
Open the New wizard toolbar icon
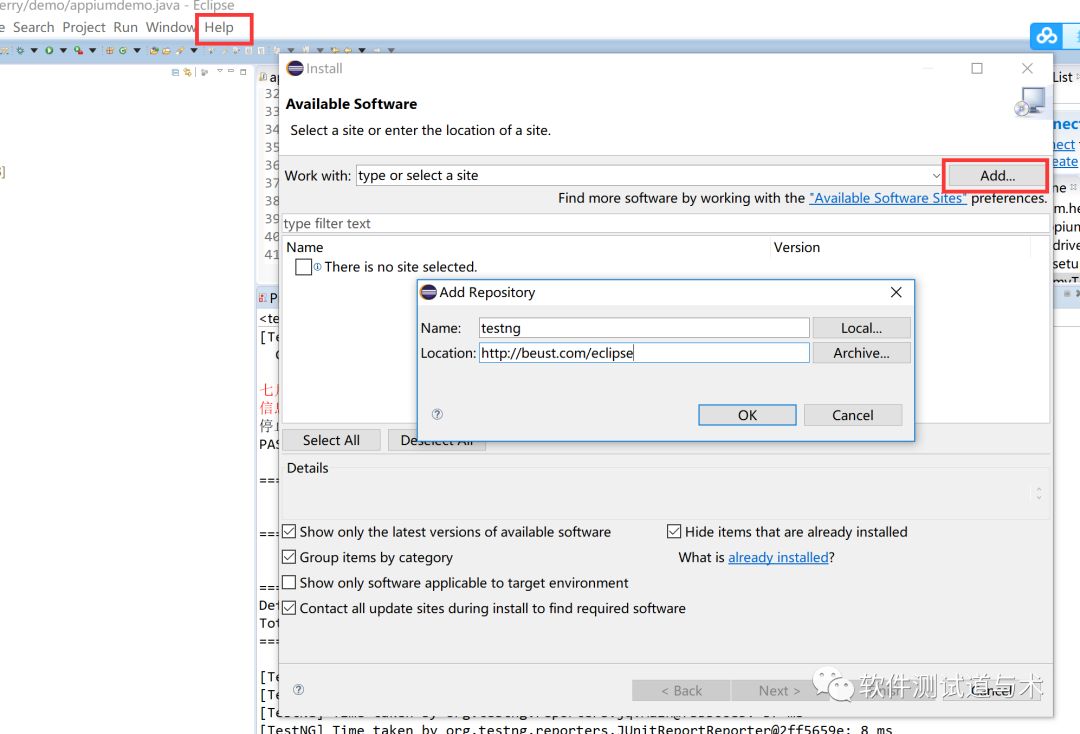coord(5,51)
